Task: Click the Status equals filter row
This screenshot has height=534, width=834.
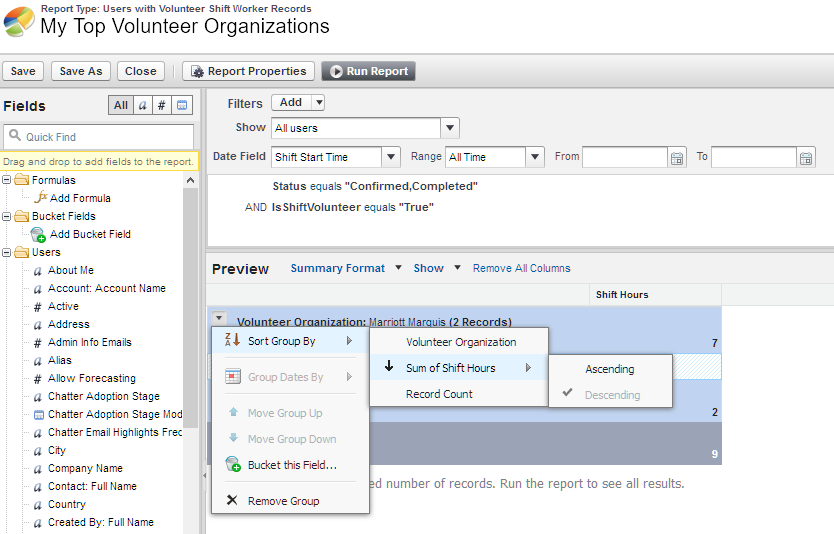Action: (375, 187)
